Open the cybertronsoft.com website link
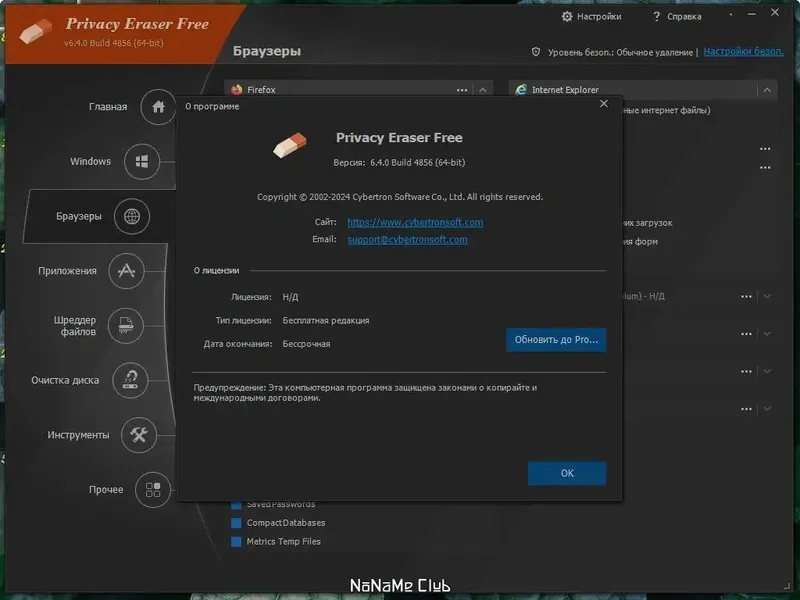 [x=415, y=222]
